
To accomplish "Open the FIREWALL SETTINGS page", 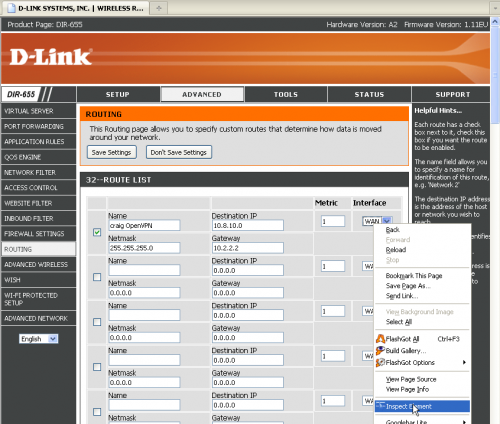I will coord(38,234).
